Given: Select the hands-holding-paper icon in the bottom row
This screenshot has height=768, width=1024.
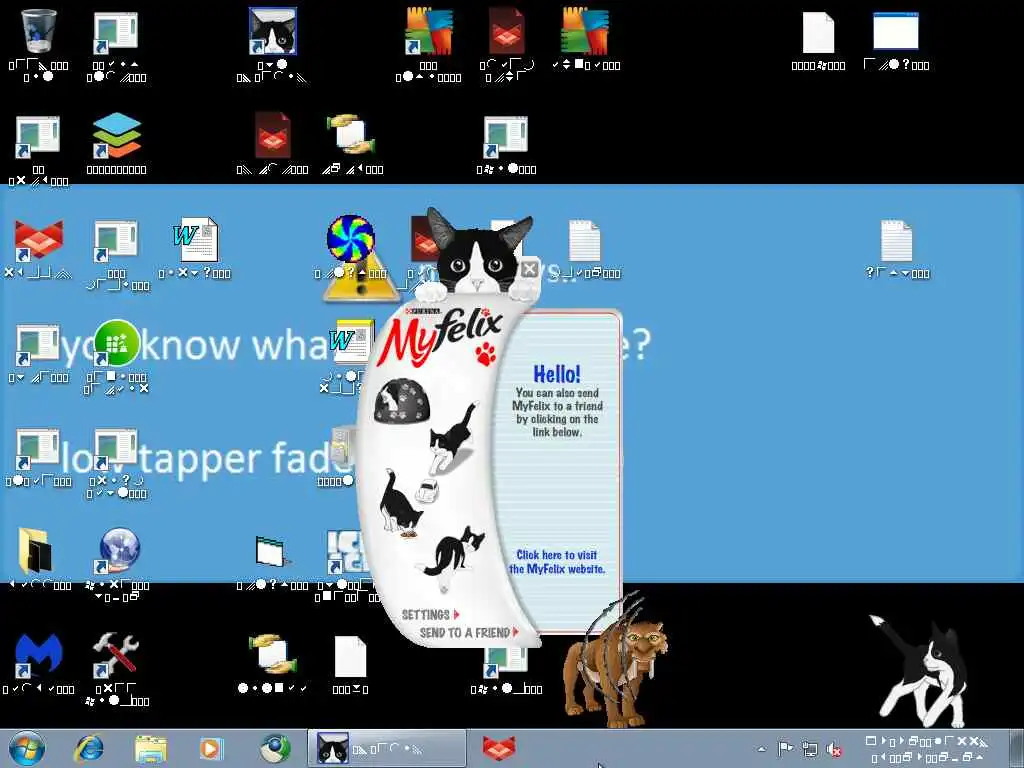Looking at the screenshot, I should (273, 655).
